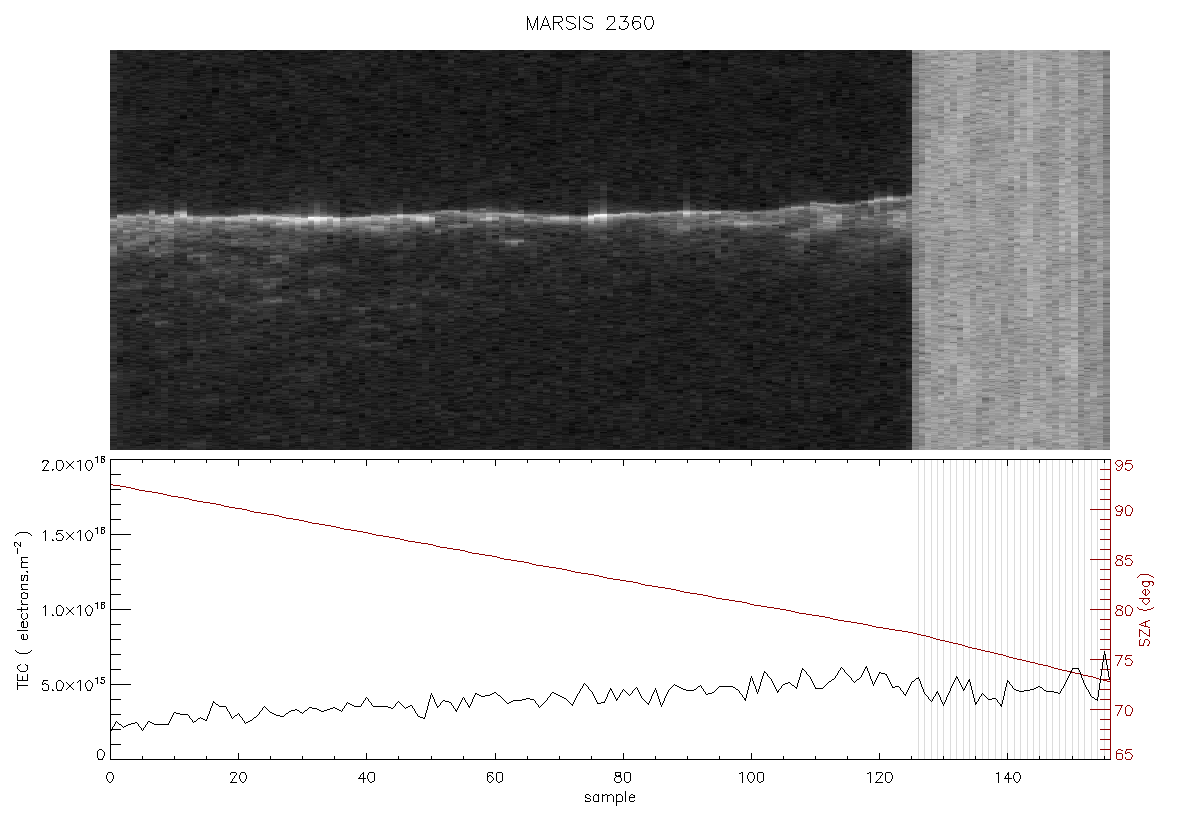Click x-axis tick label 140
The image size is (1180, 830).
1007,777
